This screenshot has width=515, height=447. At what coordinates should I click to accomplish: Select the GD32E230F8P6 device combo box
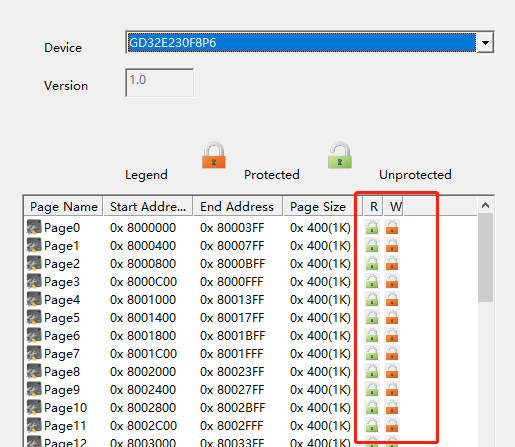tap(309, 42)
